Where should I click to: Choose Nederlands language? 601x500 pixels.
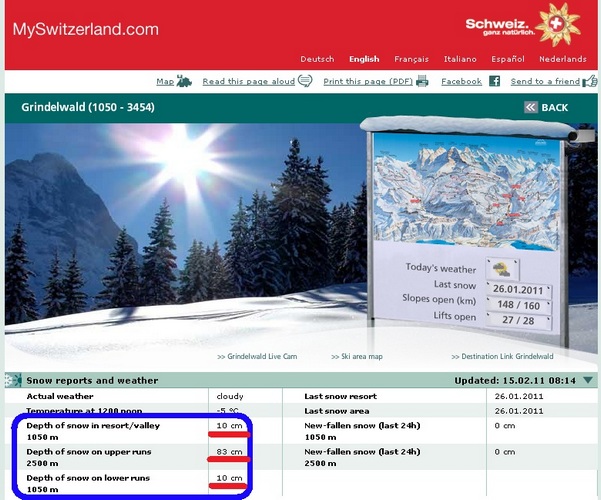pos(563,59)
